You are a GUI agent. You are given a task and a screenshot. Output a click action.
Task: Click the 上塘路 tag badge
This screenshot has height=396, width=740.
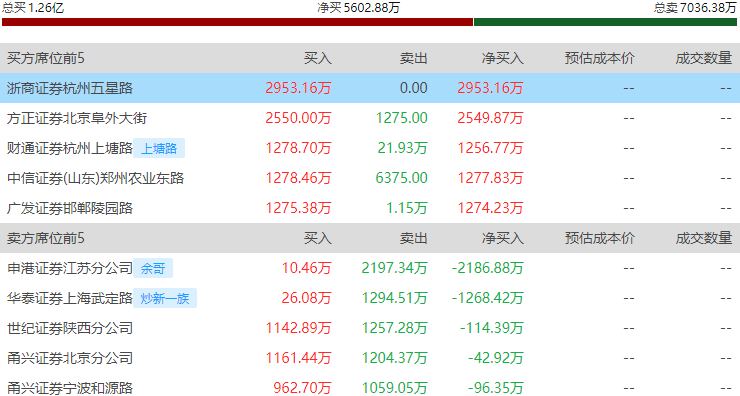click(159, 148)
